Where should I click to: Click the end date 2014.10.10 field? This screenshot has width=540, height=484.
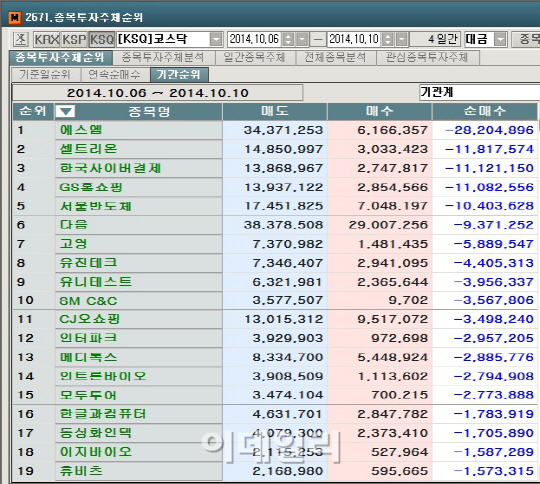tap(354, 39)
